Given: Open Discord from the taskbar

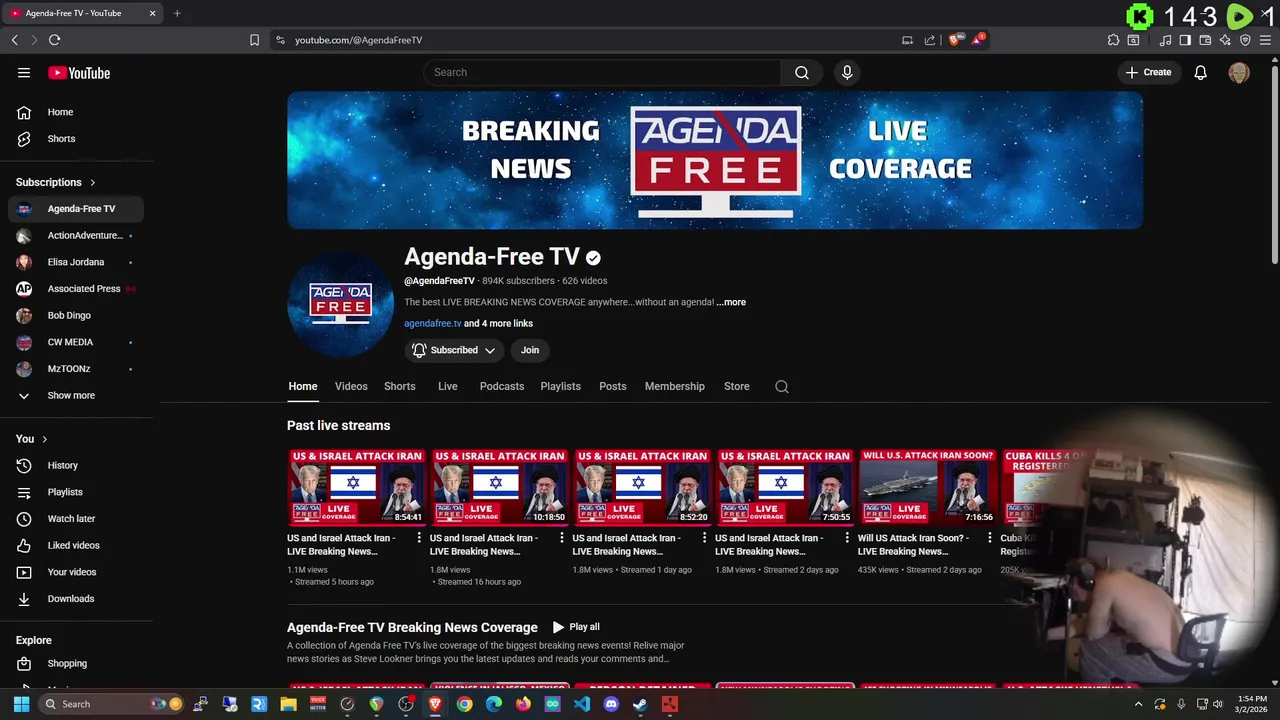Looking at the screenshot, I should pyautogui.click(x=611, y=704).
